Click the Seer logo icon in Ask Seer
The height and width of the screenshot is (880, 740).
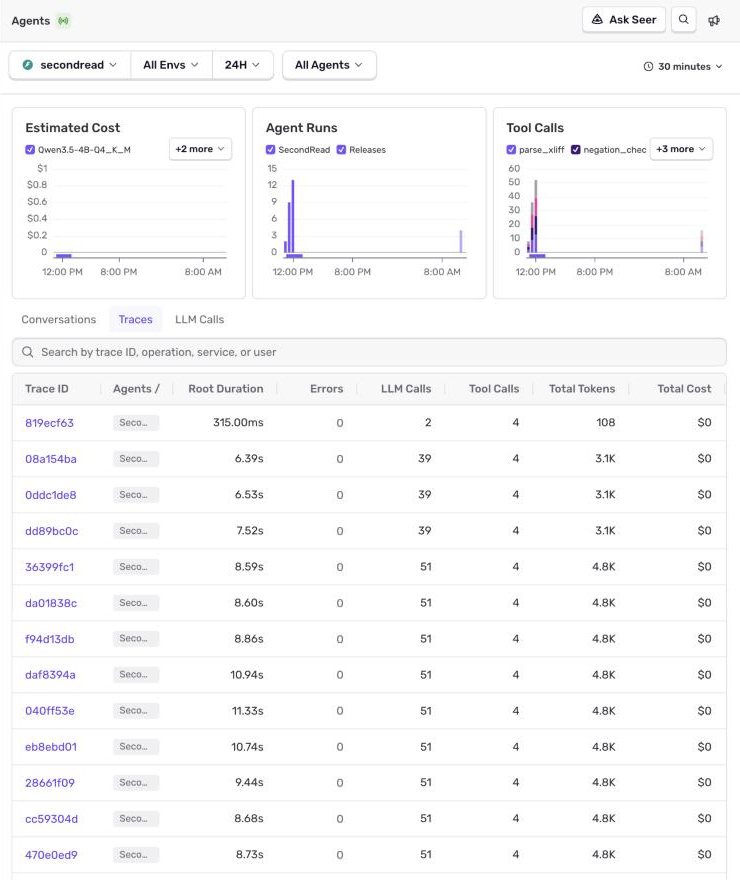(597, 20)
